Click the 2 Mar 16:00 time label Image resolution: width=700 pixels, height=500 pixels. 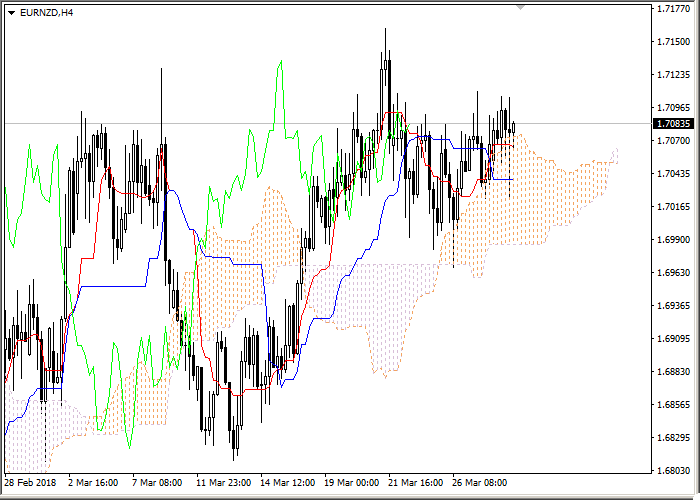[x=93, y=483]
